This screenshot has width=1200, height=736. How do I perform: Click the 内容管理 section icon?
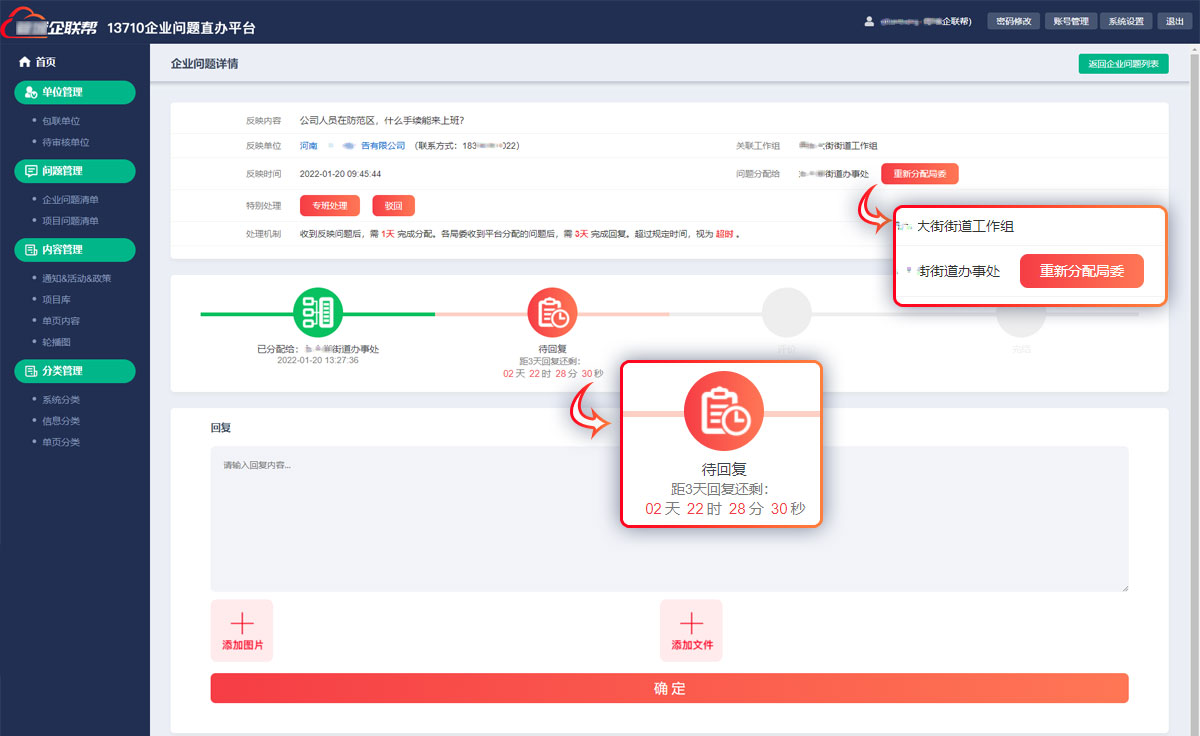pyautogui.click(x=31, y=250)
